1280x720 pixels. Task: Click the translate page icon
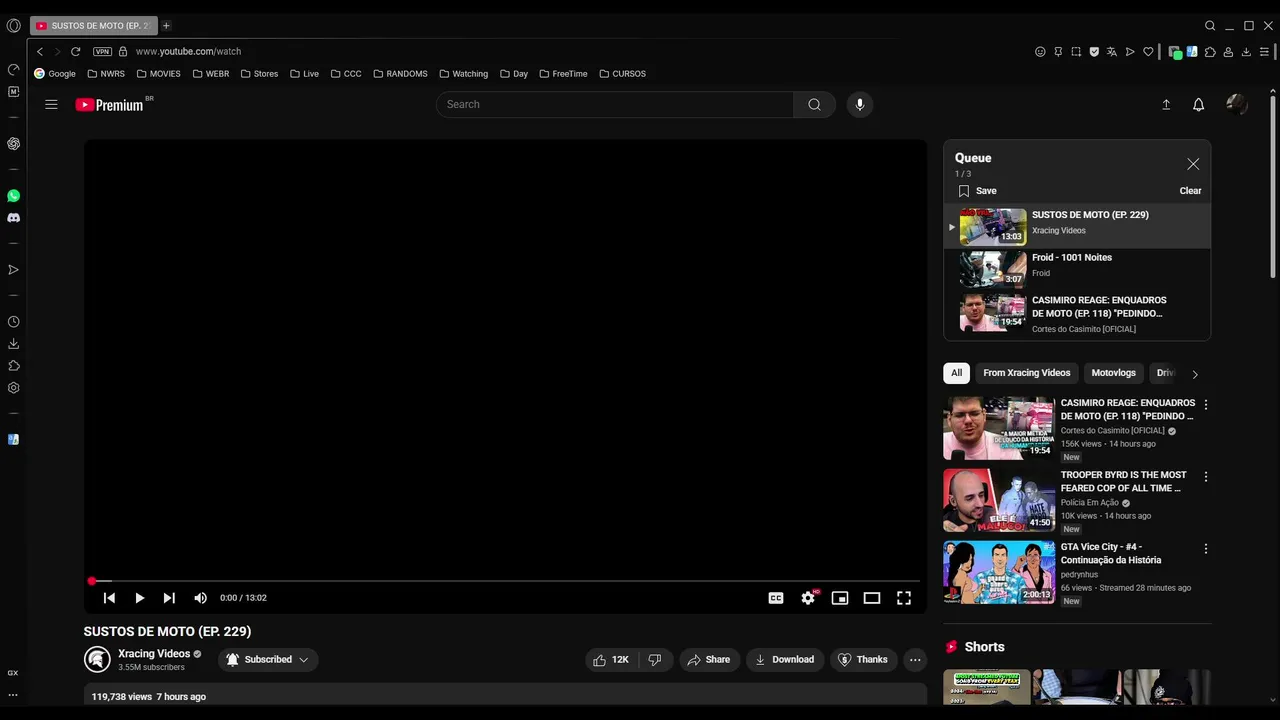pyautogui.click(x=1112, y=52)
